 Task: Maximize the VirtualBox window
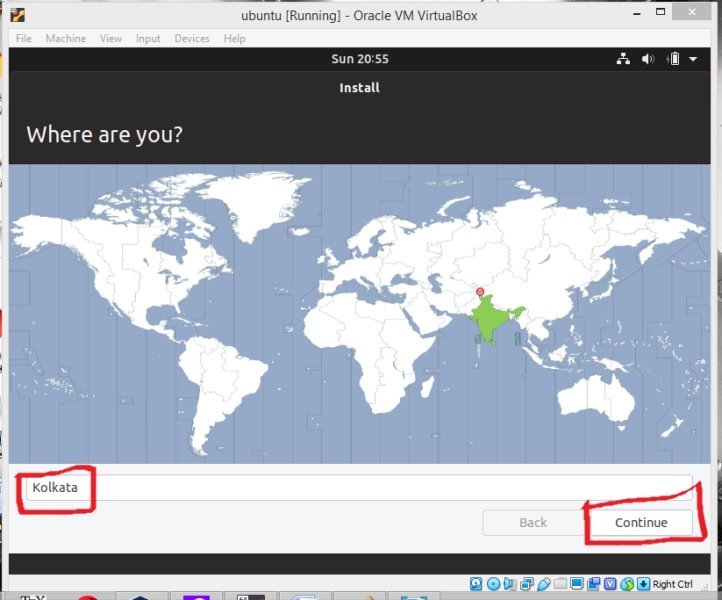click(x=660, y=12)
